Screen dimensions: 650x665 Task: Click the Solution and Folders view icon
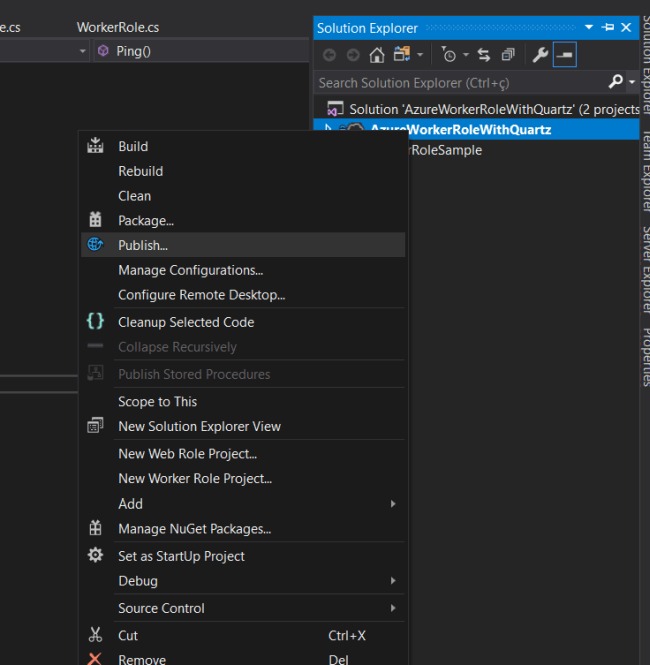point(402,55)
